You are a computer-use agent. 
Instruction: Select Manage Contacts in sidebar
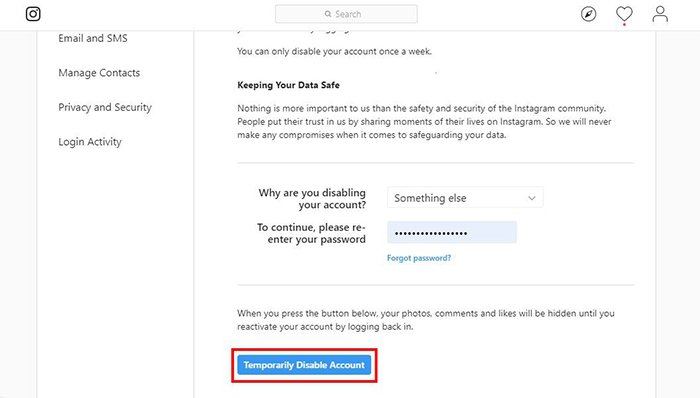pyautogui.click(x=99, y=73)
